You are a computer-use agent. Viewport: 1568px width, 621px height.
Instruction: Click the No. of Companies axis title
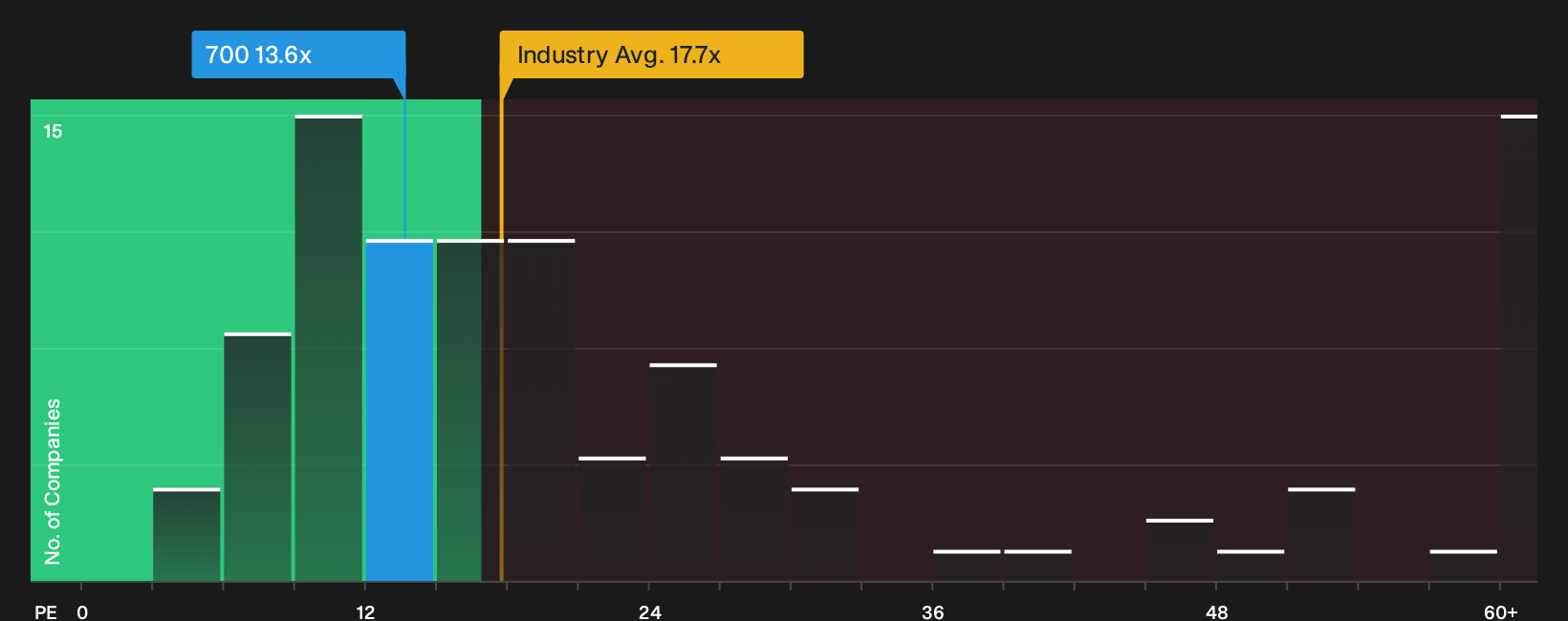(x=53, y=481)
